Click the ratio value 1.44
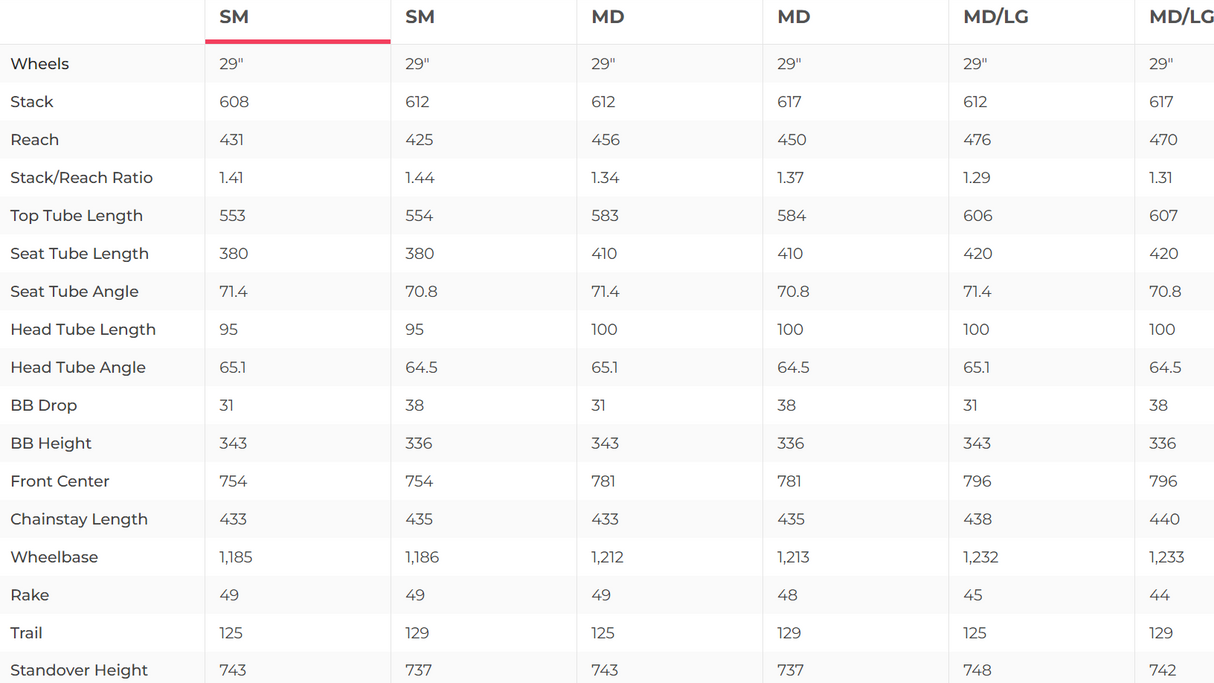The height and width of the screenshot is (683, 1214). (x=419, y=178)
